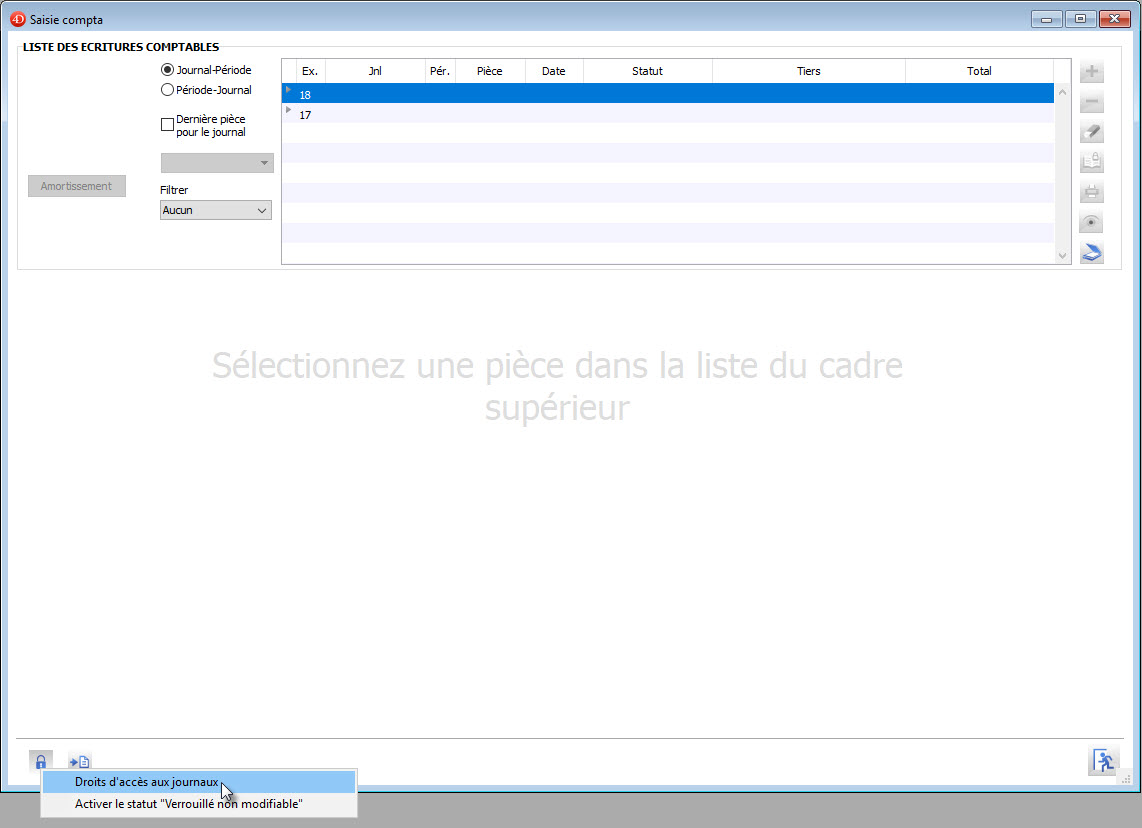Expand the row for exercice 17
The width and height of the screenshot is (1142, 828).
(x=289, y=111)
